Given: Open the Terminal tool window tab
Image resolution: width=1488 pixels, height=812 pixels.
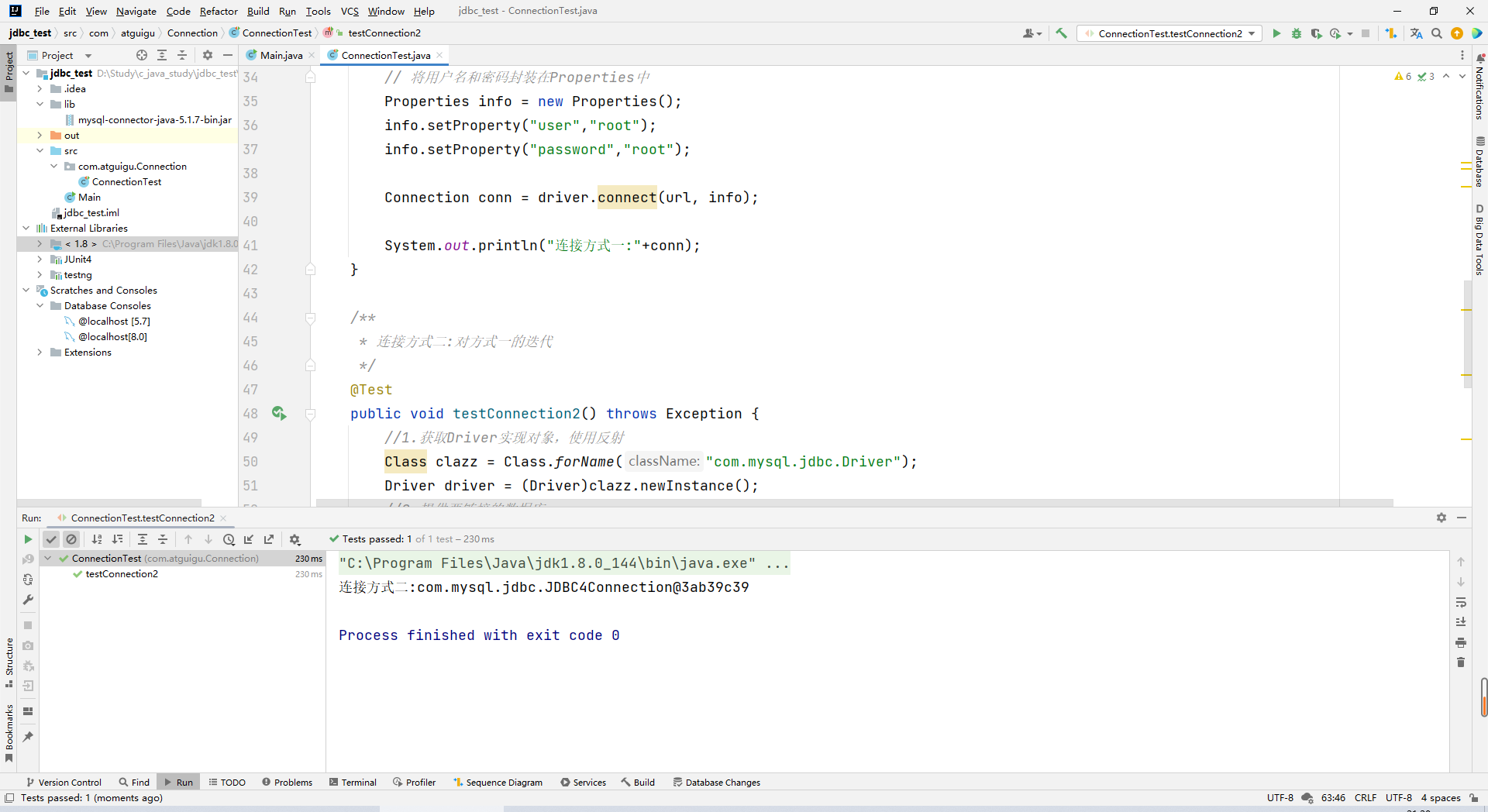Looking at the screenshot, I should [x=353, y=783].
